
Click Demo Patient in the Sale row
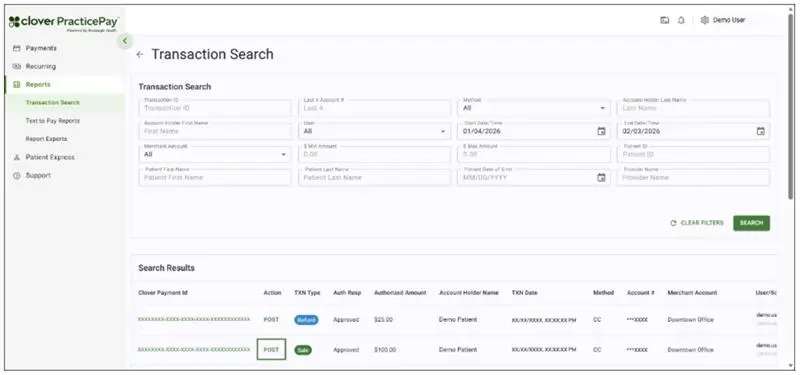(458, 350)
